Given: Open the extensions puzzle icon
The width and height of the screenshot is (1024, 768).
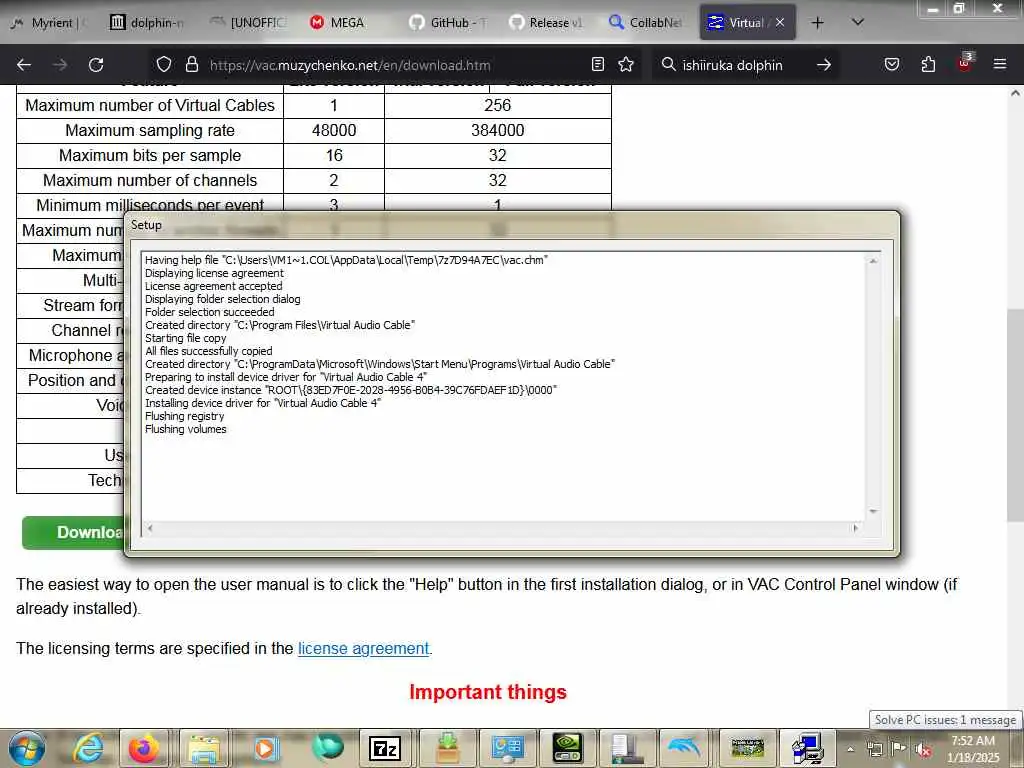Looking at the screenshot, I should [928, 65].
